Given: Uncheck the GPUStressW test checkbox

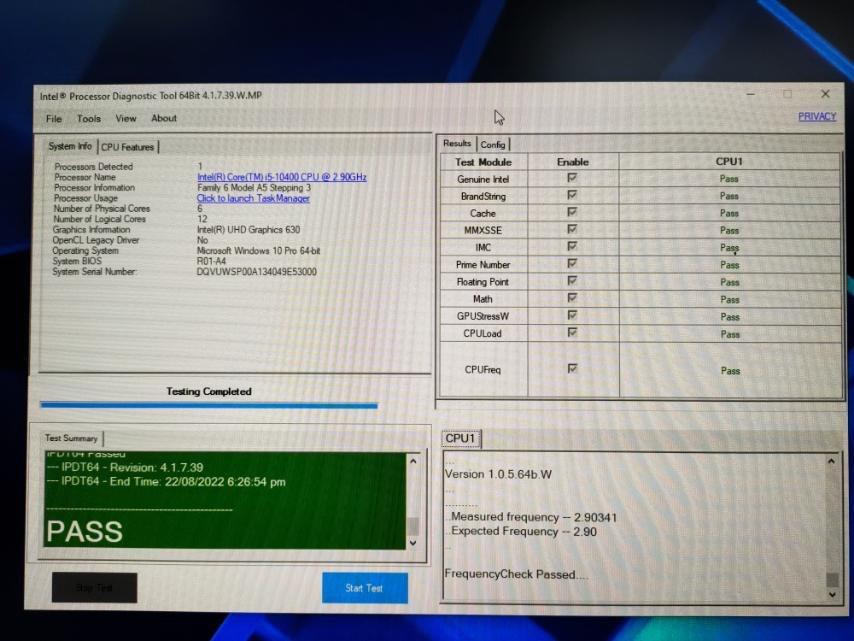Looking at the screenshot, I should [x=572, y=315].
